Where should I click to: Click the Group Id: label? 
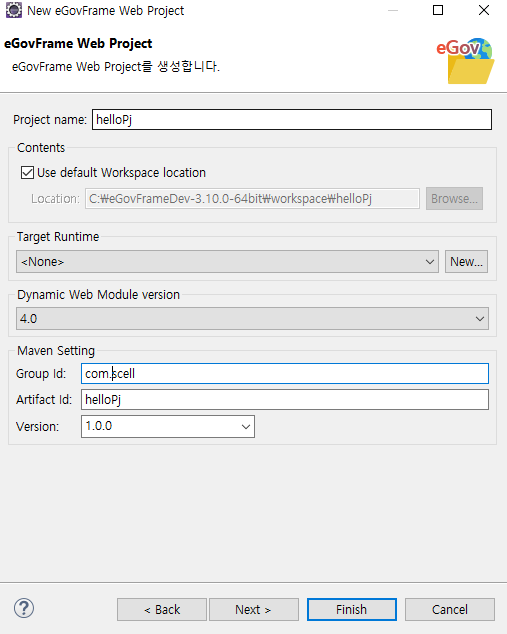click(41, 374)
